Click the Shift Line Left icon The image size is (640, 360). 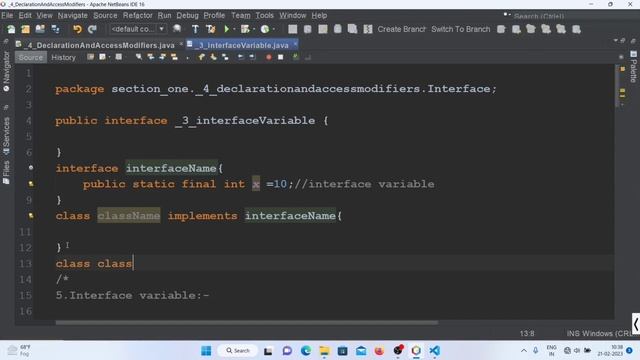click(241, 57)
